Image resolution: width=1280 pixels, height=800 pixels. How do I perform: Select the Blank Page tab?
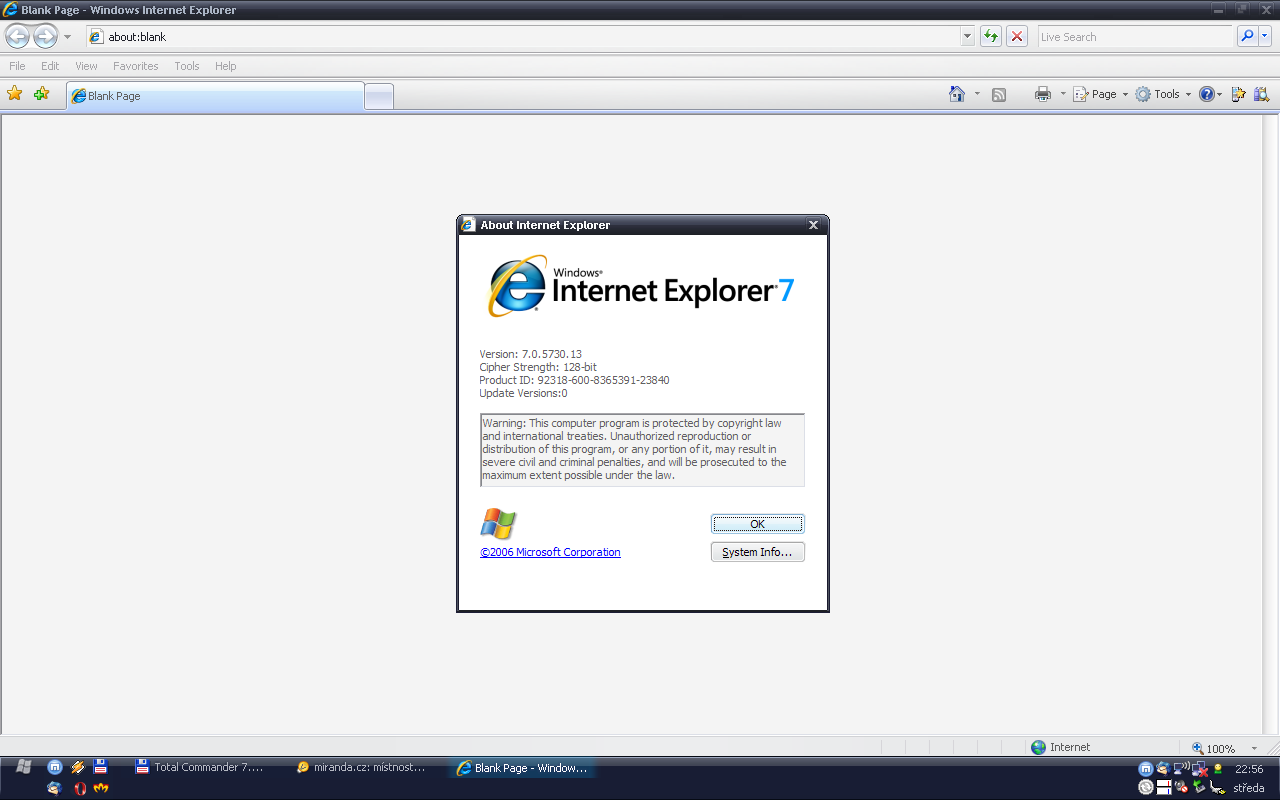(x=215, y=96)
